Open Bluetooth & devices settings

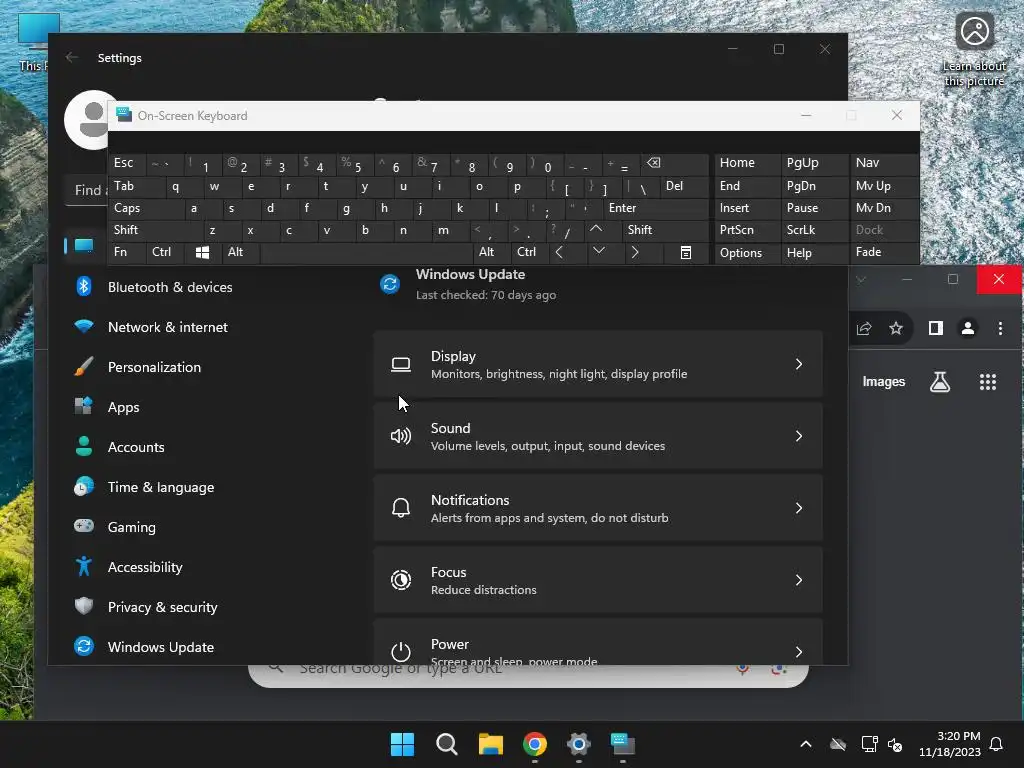pos(170,287)
